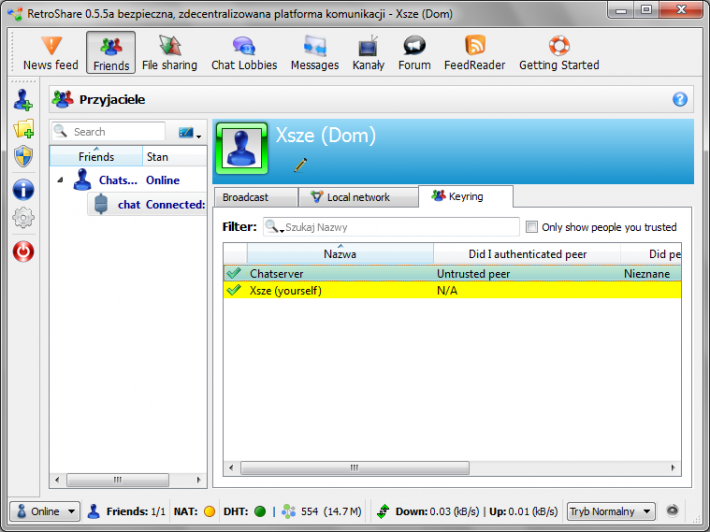Open the blue information sidebar icon
Screen dimensions: 710x532
tap(23, 190)
